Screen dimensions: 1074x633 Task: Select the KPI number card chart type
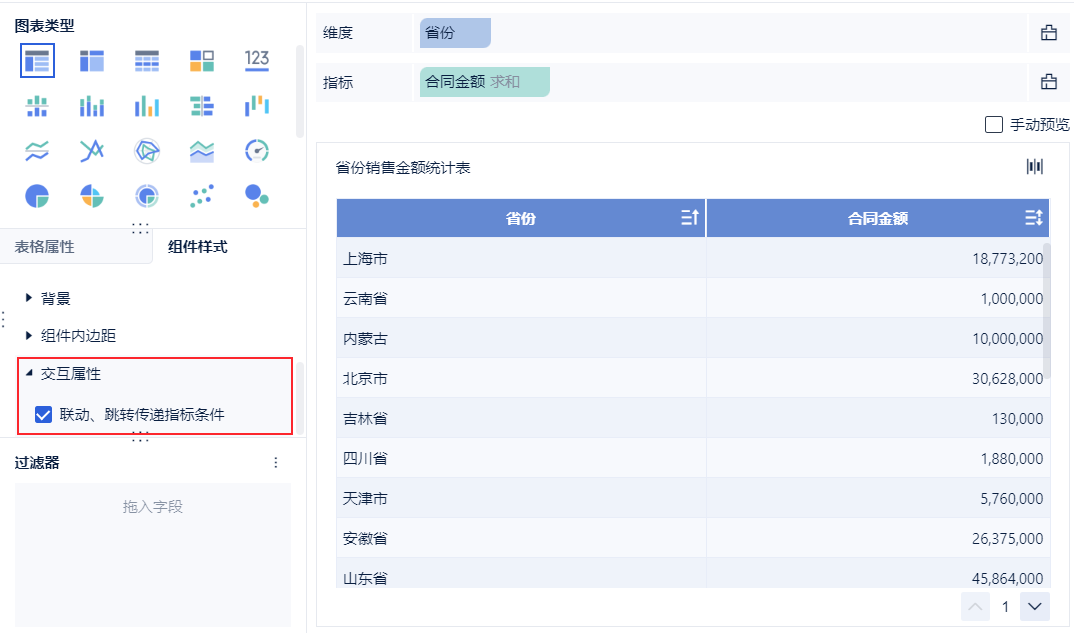[257, 60]
